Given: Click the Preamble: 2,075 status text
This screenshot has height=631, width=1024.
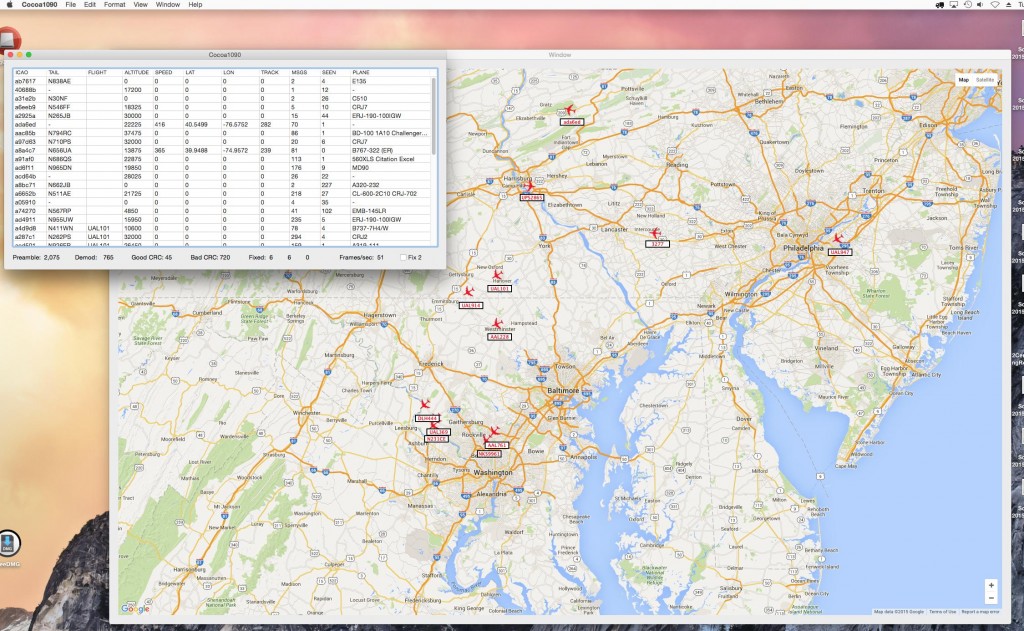Looking at the screenshot, I should click(36, 257).
